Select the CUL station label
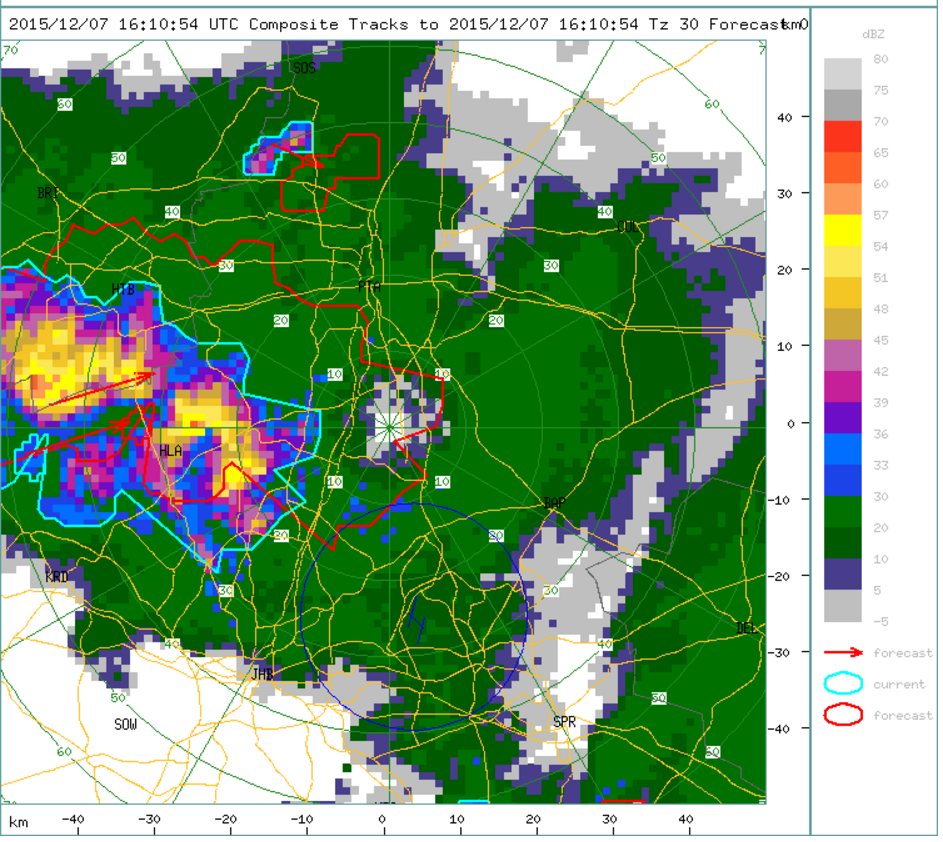 (630, 228)
